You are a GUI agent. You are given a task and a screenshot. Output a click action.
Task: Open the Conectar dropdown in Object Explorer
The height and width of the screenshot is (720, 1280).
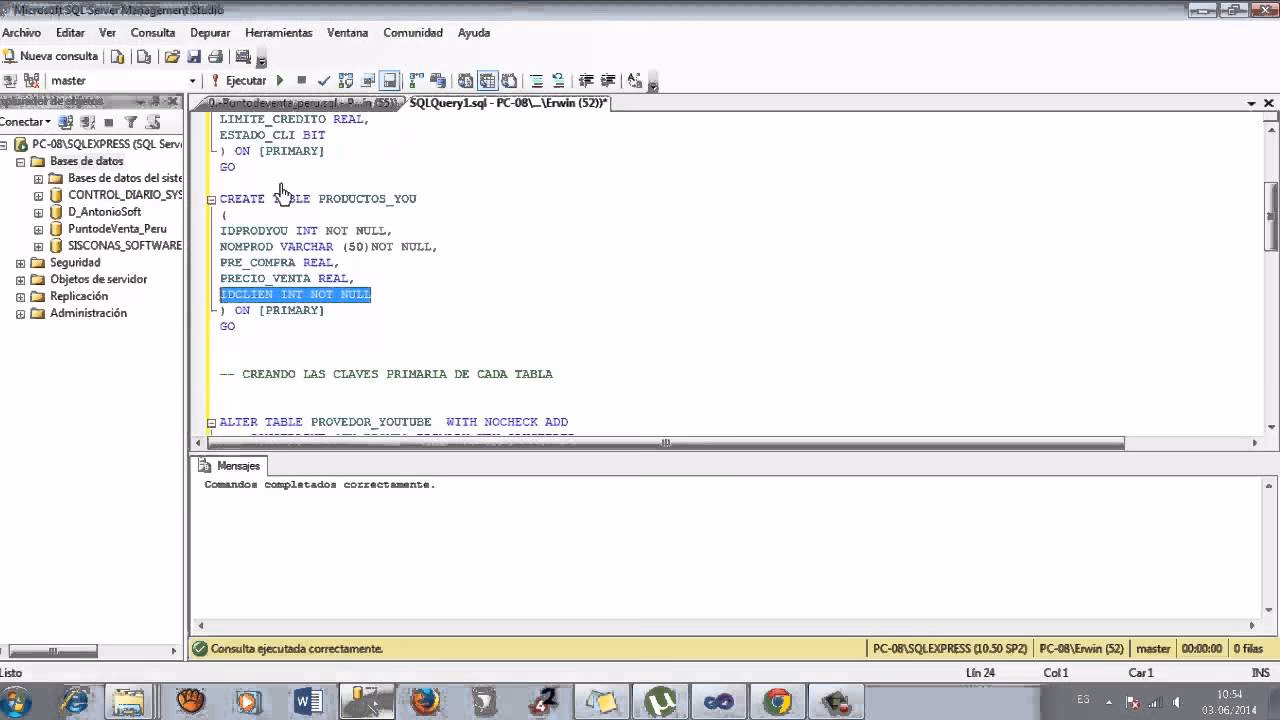point(25,122)
